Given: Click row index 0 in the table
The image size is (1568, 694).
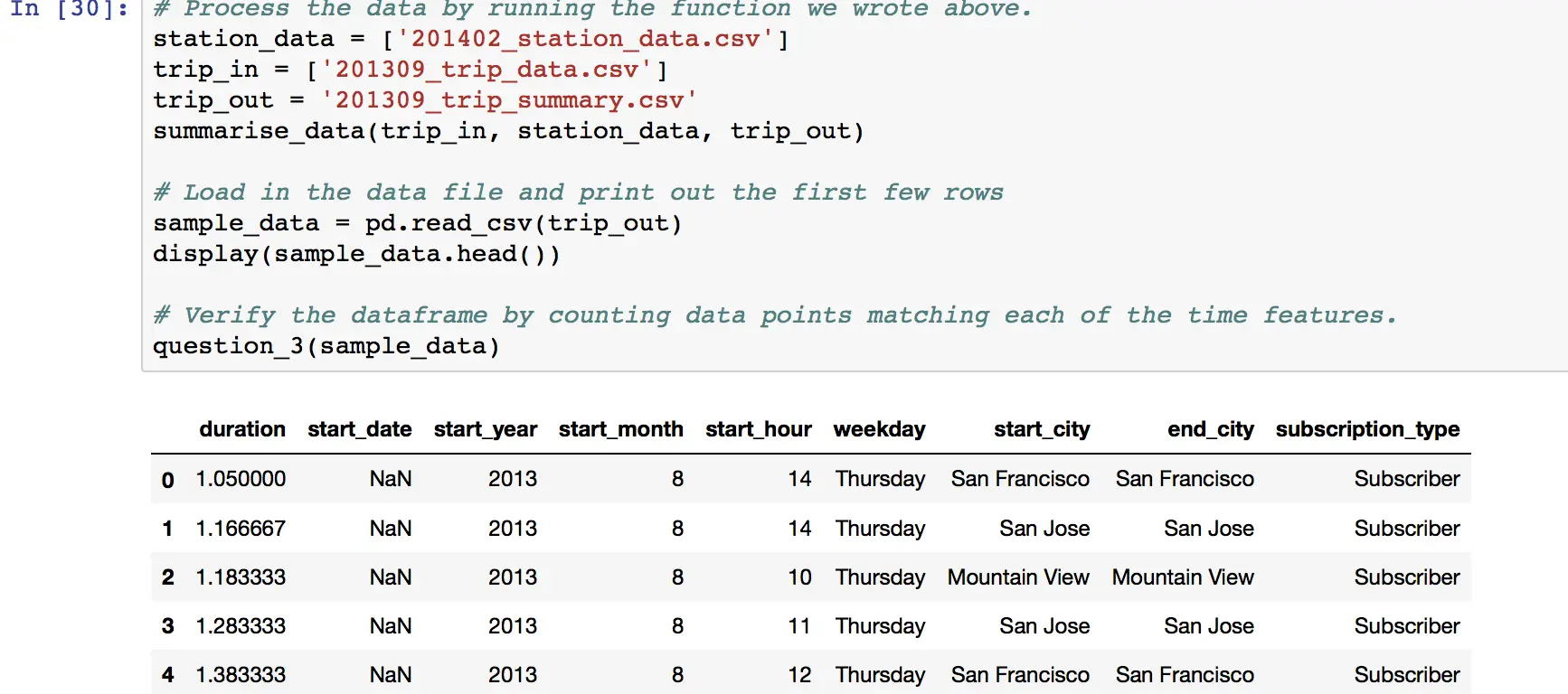Looking at the screenshot, I should [167, 480].
